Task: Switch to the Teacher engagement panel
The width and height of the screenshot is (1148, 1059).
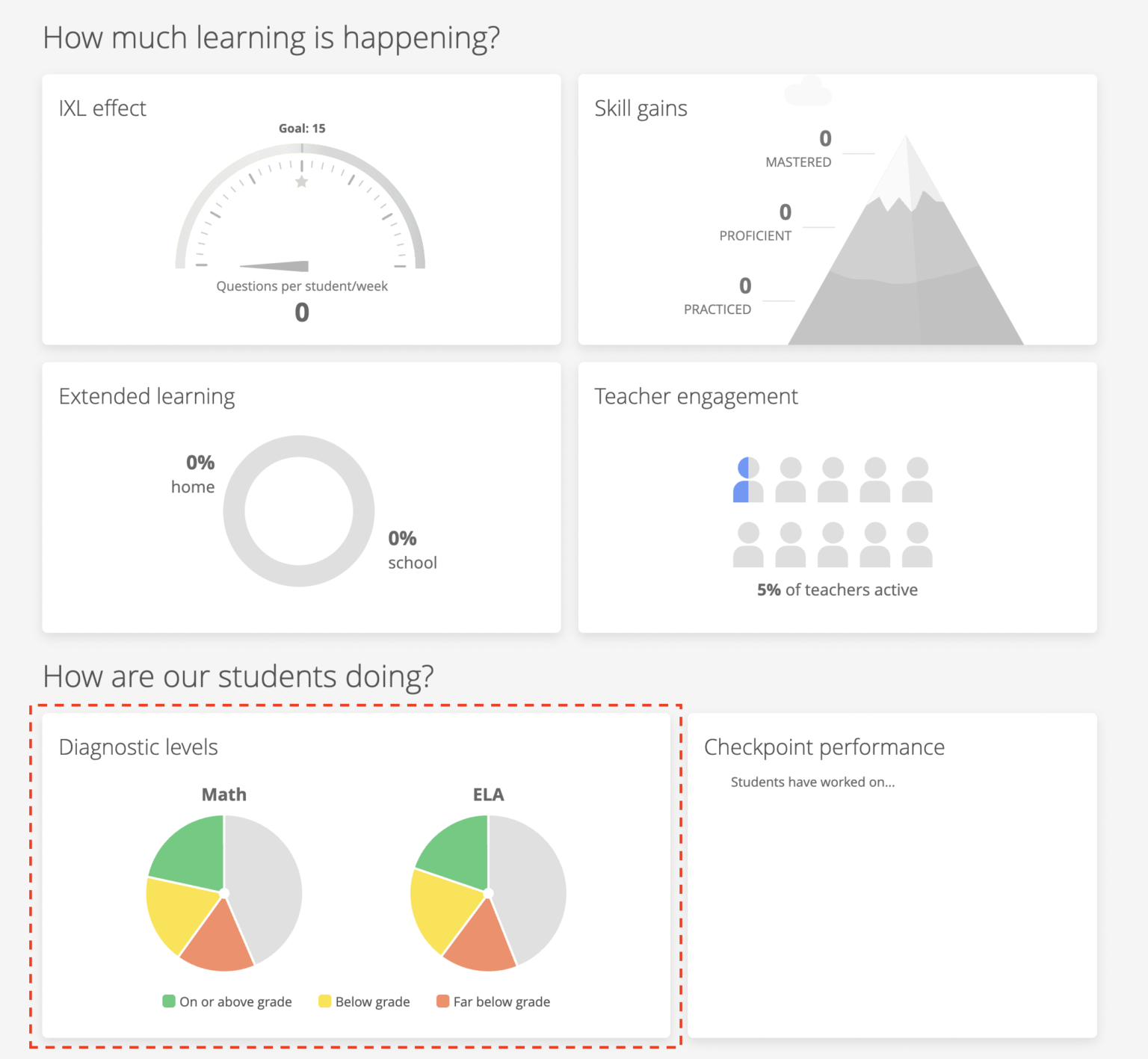Action: 696,396
